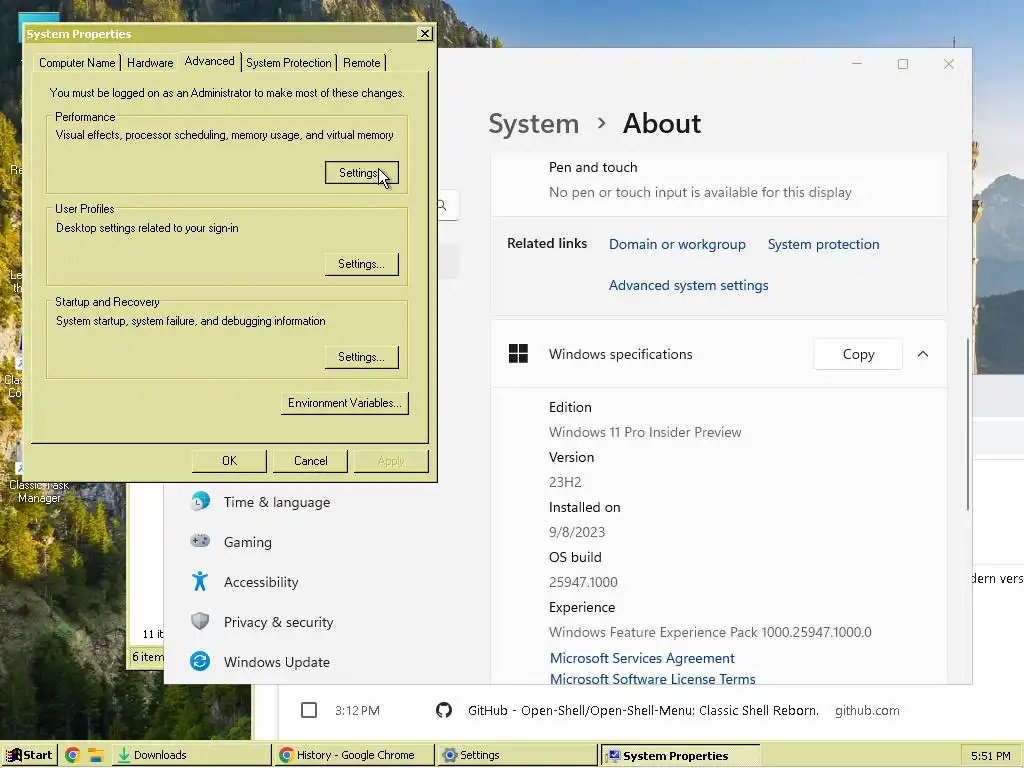Open Performance Settings button
1024x768 pixels.
(x=362, y=173)
